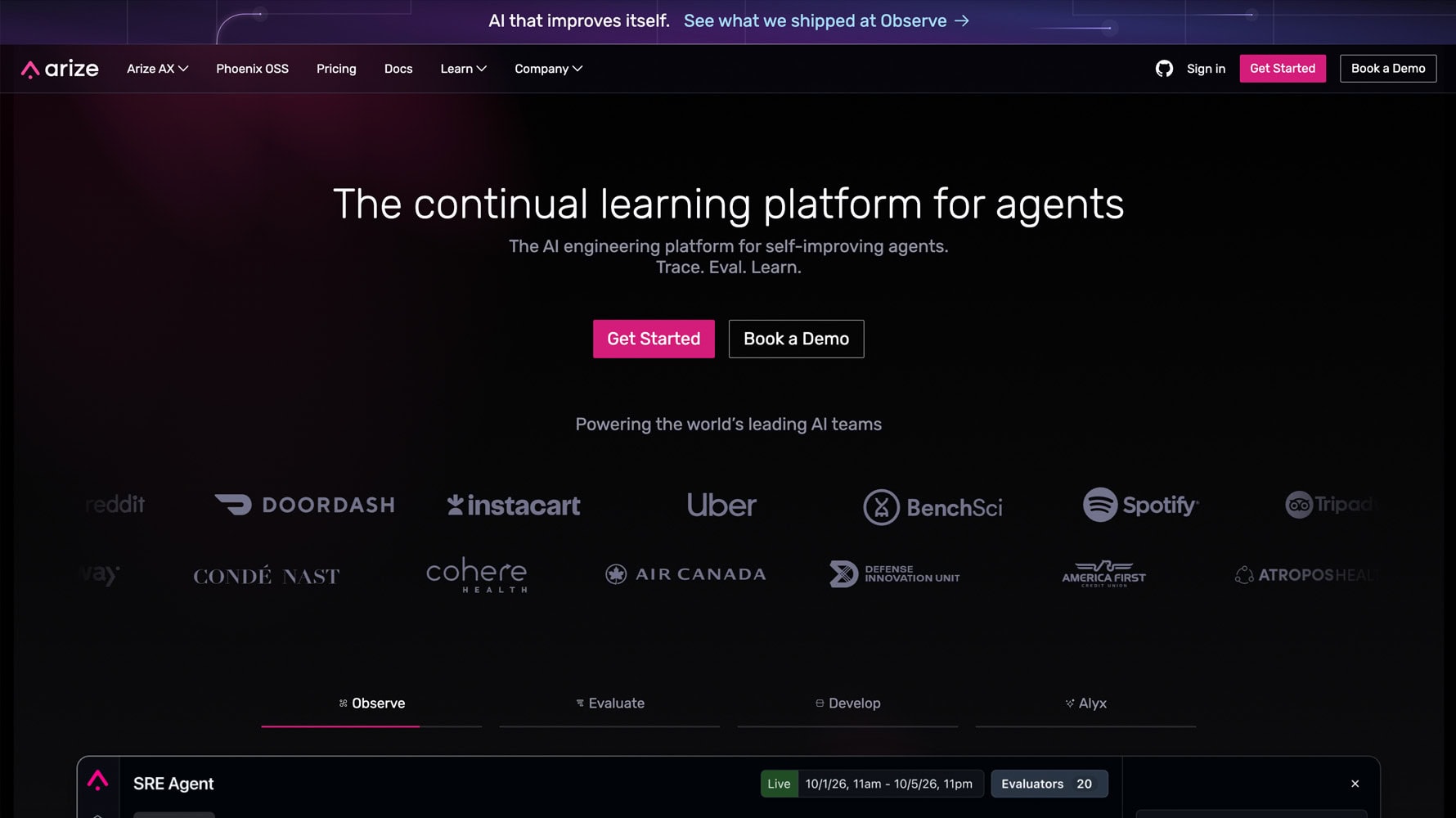Click the date range 10/1/26 - 10/5/26
The width and height of the screenshot is (1456, 818).
(889, 784)
